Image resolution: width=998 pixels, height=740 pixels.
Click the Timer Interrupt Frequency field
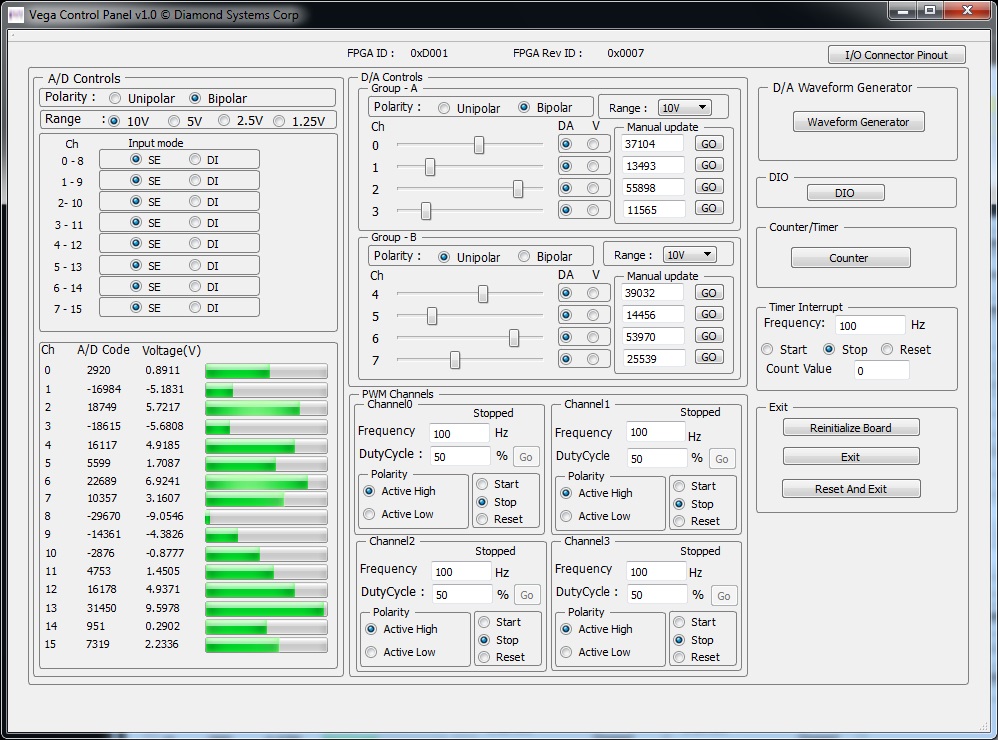[869, 325]
